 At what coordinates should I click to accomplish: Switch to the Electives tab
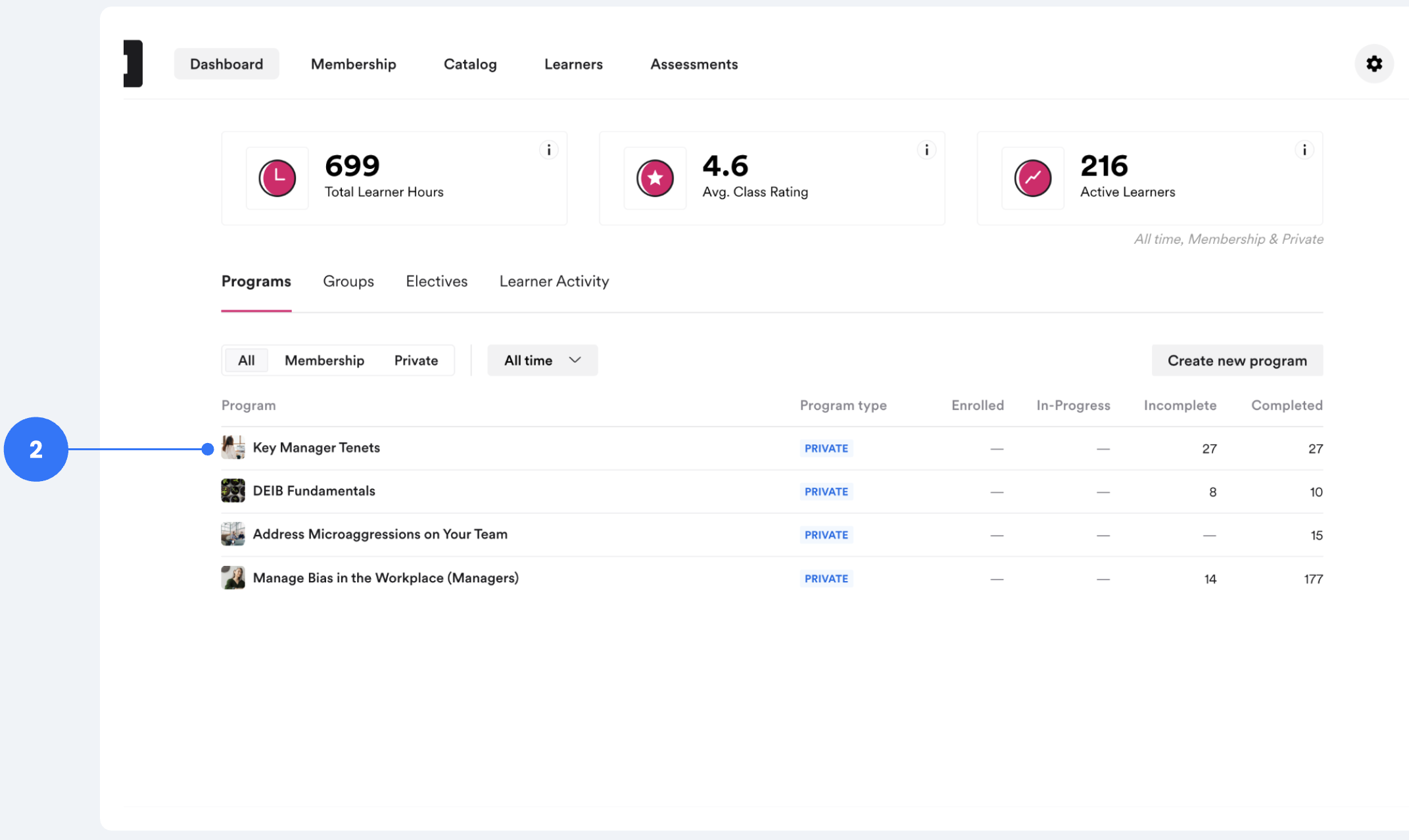[x=437, y=281]
